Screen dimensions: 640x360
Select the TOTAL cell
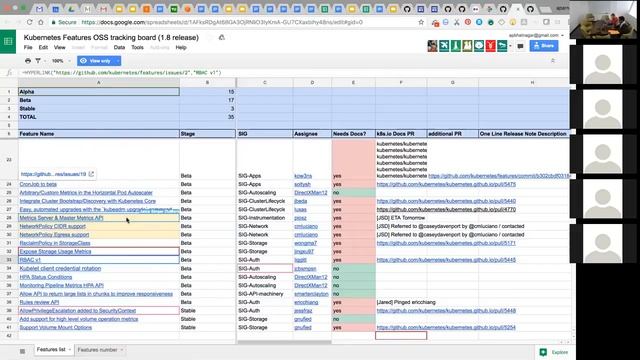(x=98, y=117)
